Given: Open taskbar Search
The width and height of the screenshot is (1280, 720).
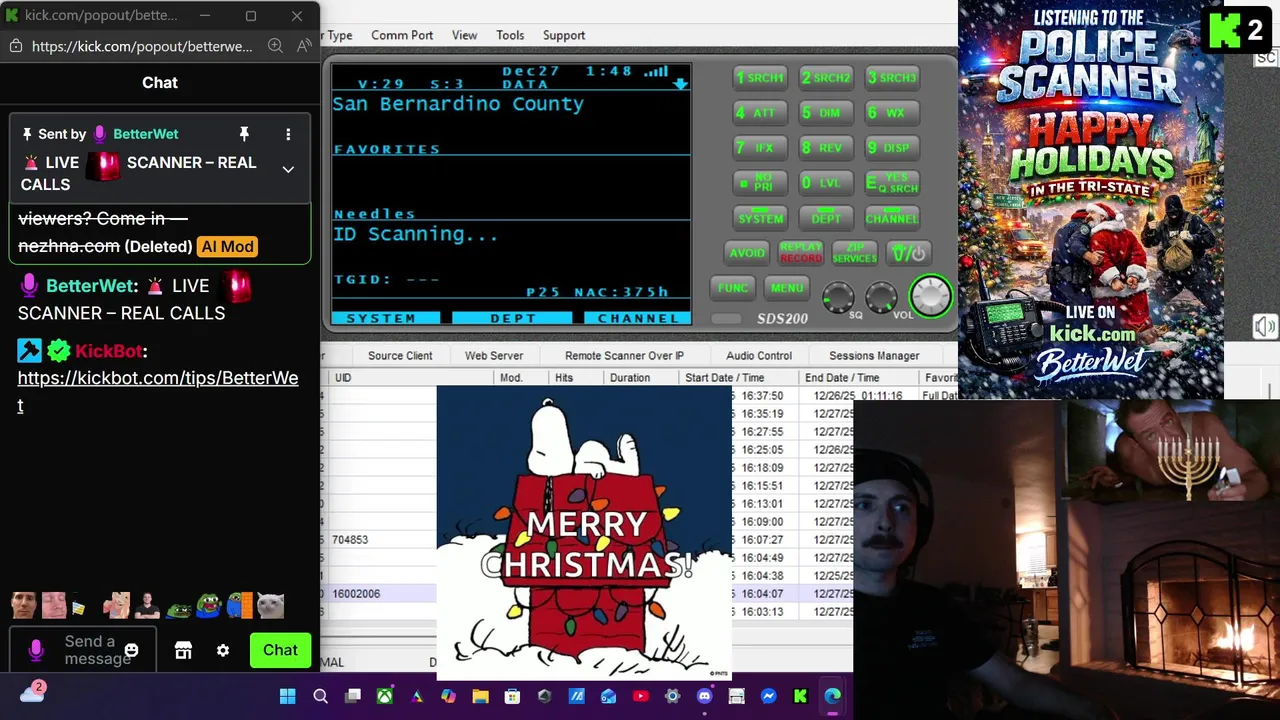Looking at the screenshot, I should [320, 696].
